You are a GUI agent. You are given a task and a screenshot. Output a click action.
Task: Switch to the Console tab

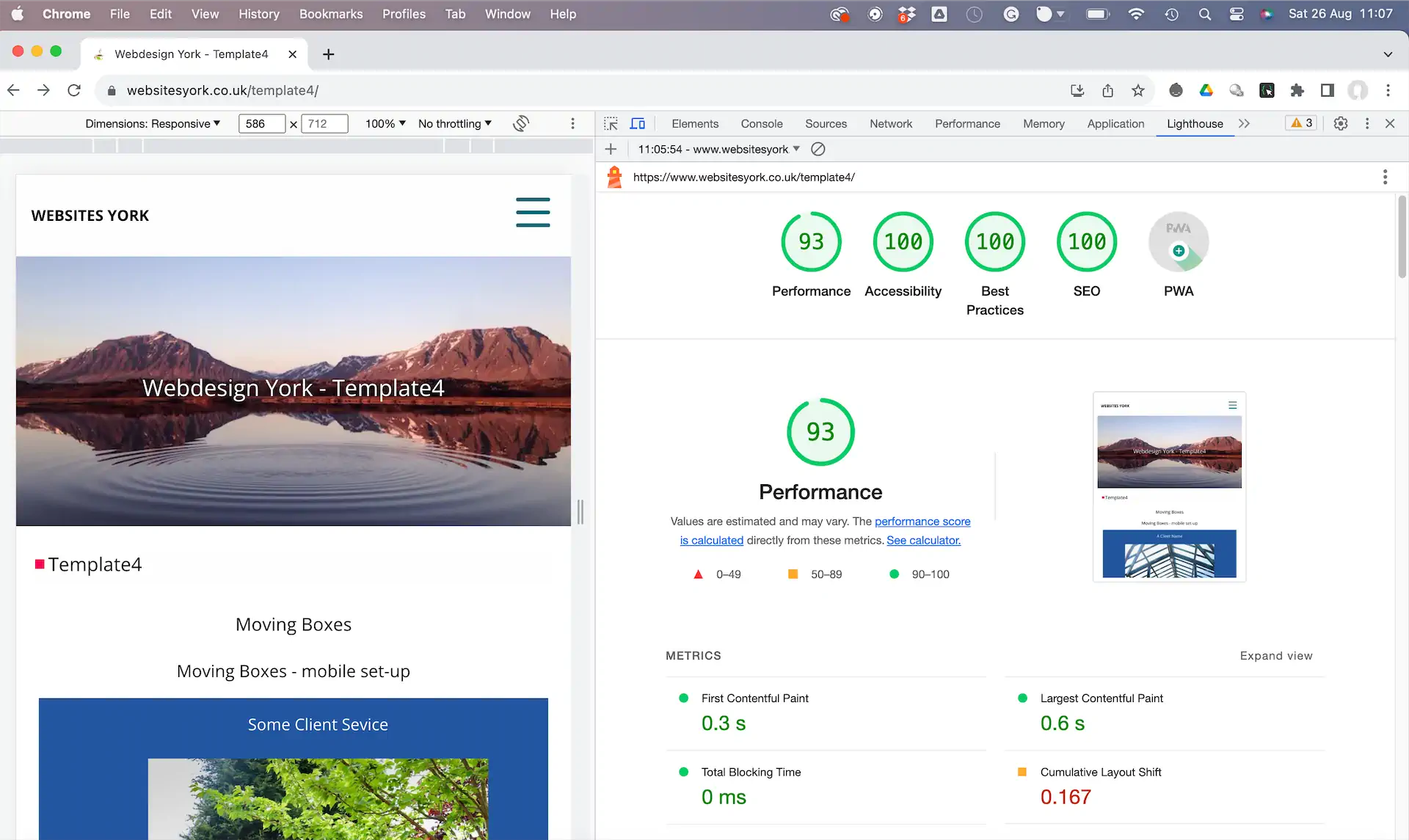coord(761,123)
